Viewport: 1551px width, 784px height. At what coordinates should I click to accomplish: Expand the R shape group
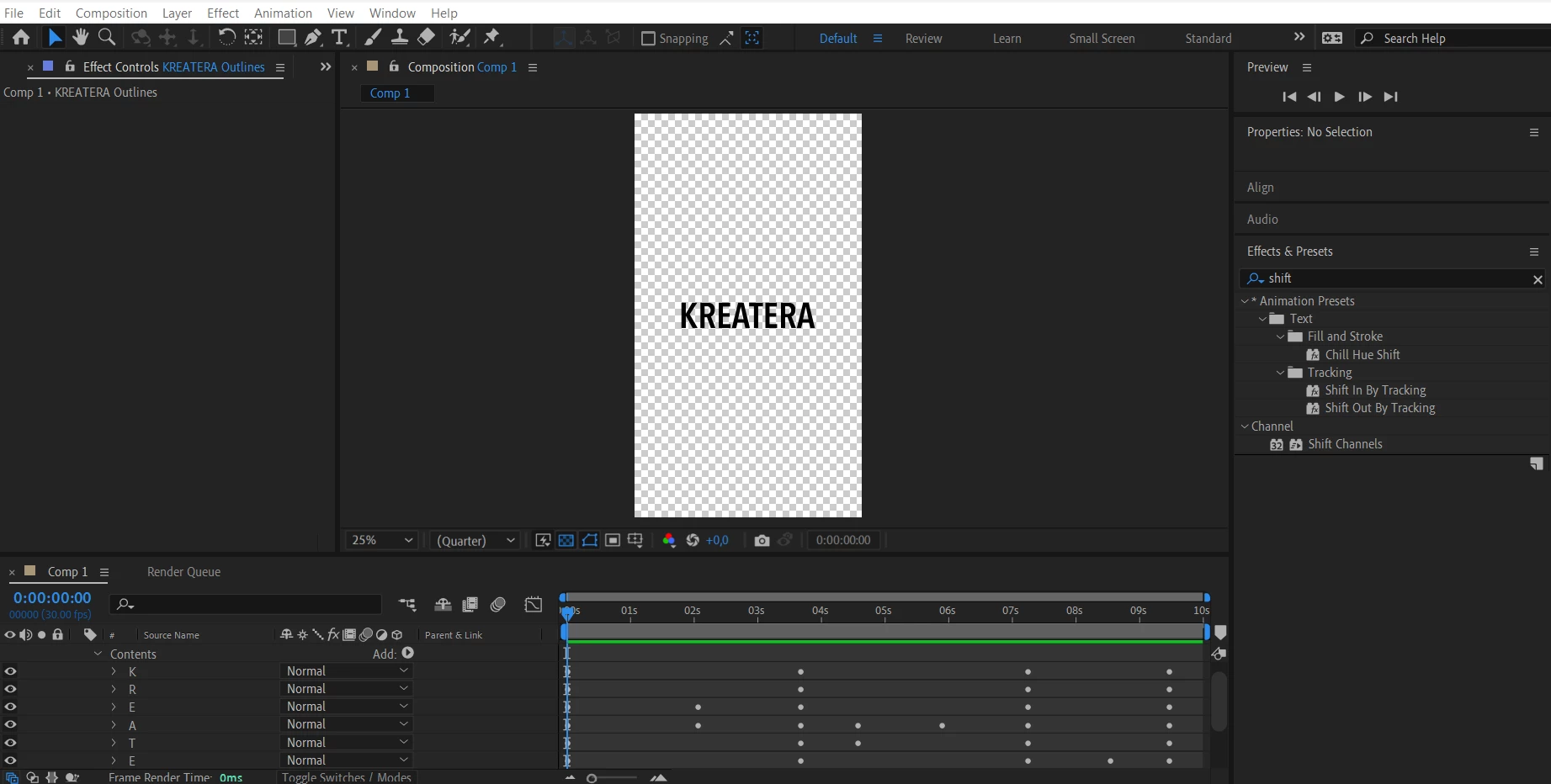(x=114, y=689)
